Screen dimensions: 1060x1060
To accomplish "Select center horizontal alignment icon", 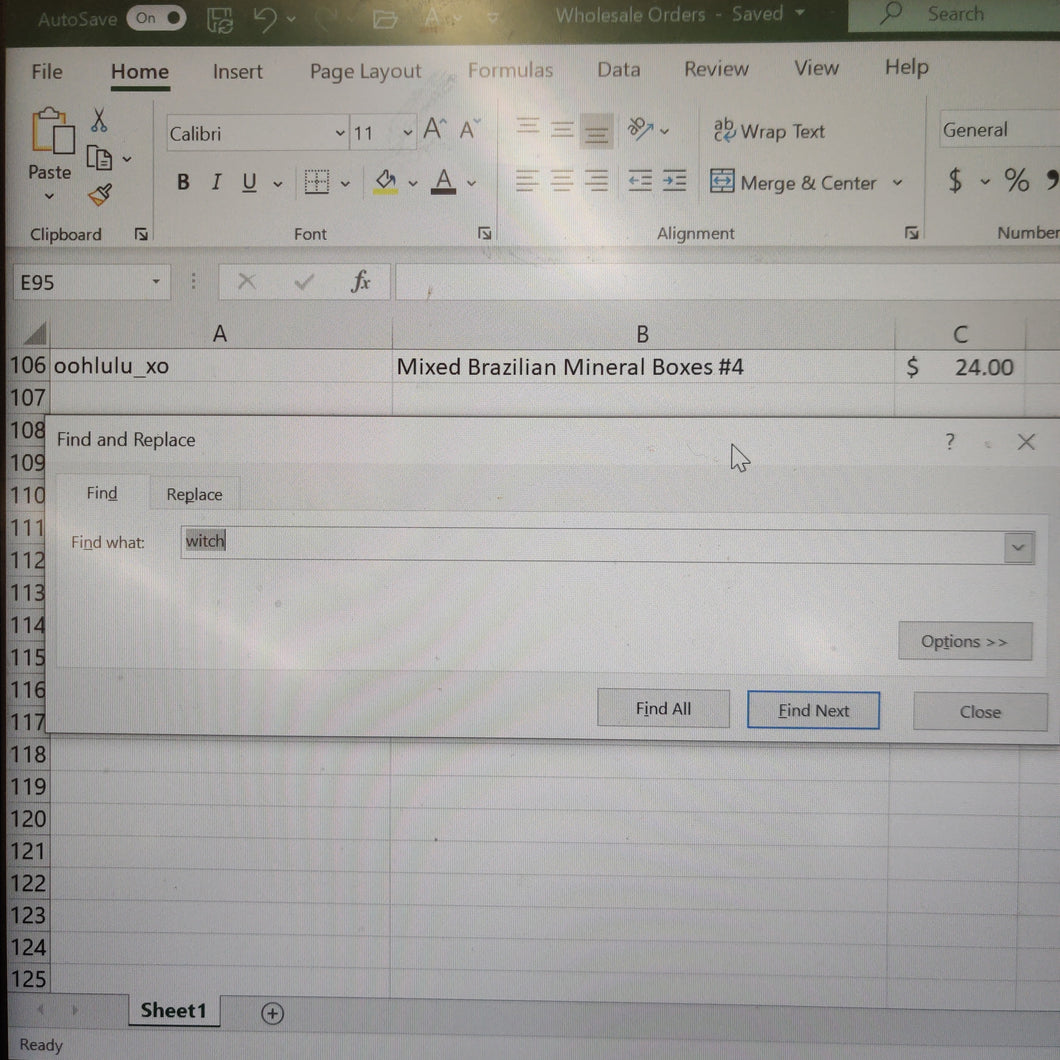I will point(562,182).
